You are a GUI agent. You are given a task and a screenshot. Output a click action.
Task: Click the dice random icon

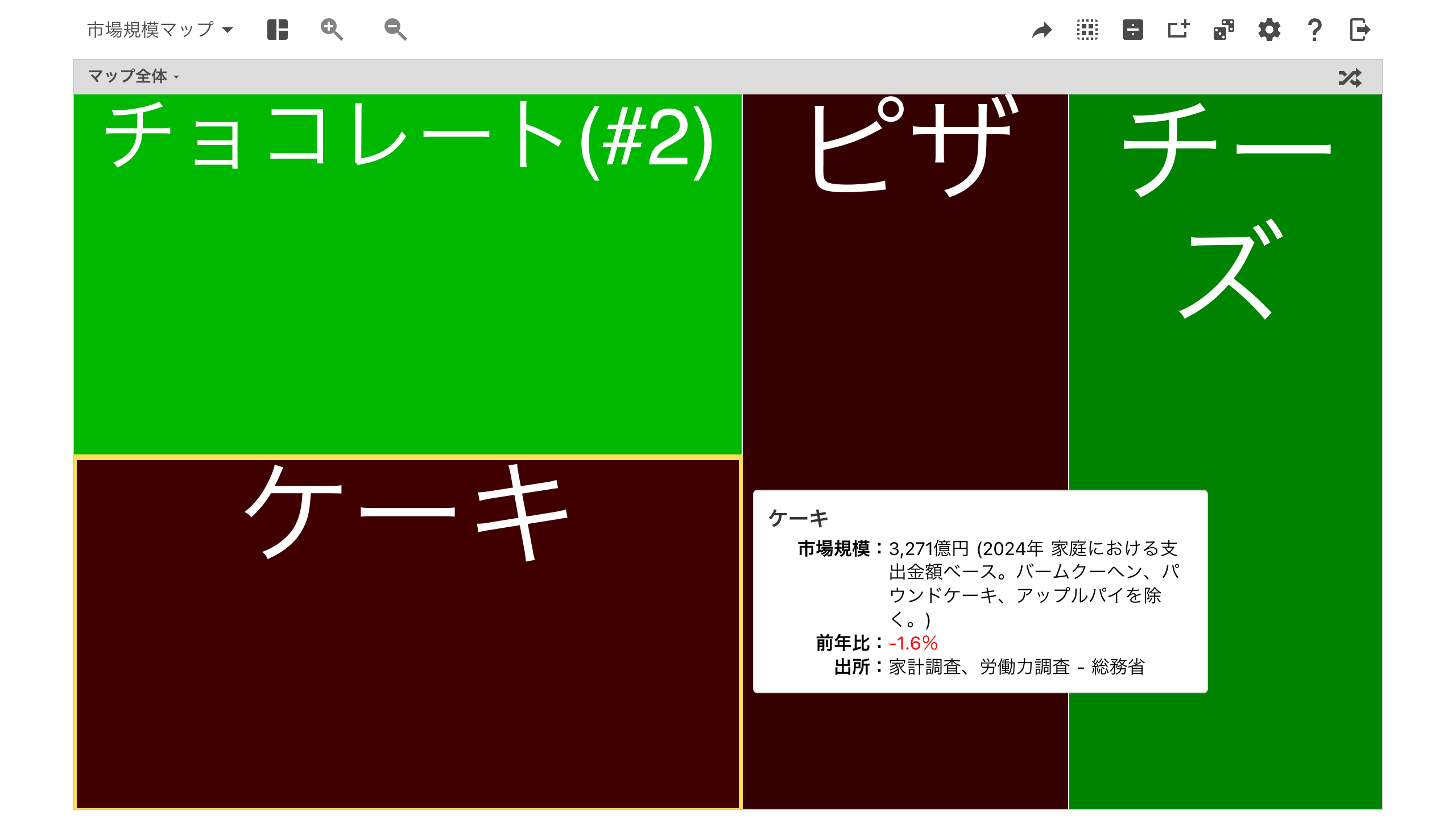[x=1224, y=30]
